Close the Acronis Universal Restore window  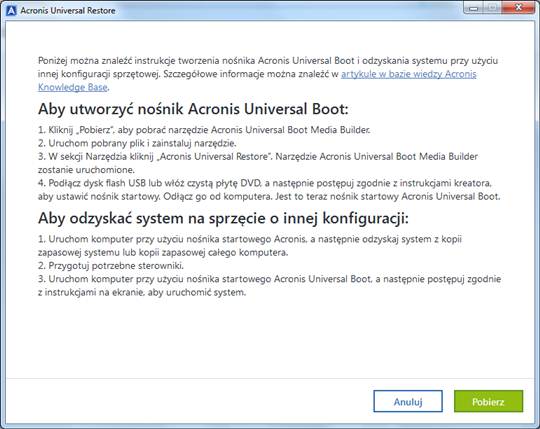(x=518, y=8)
